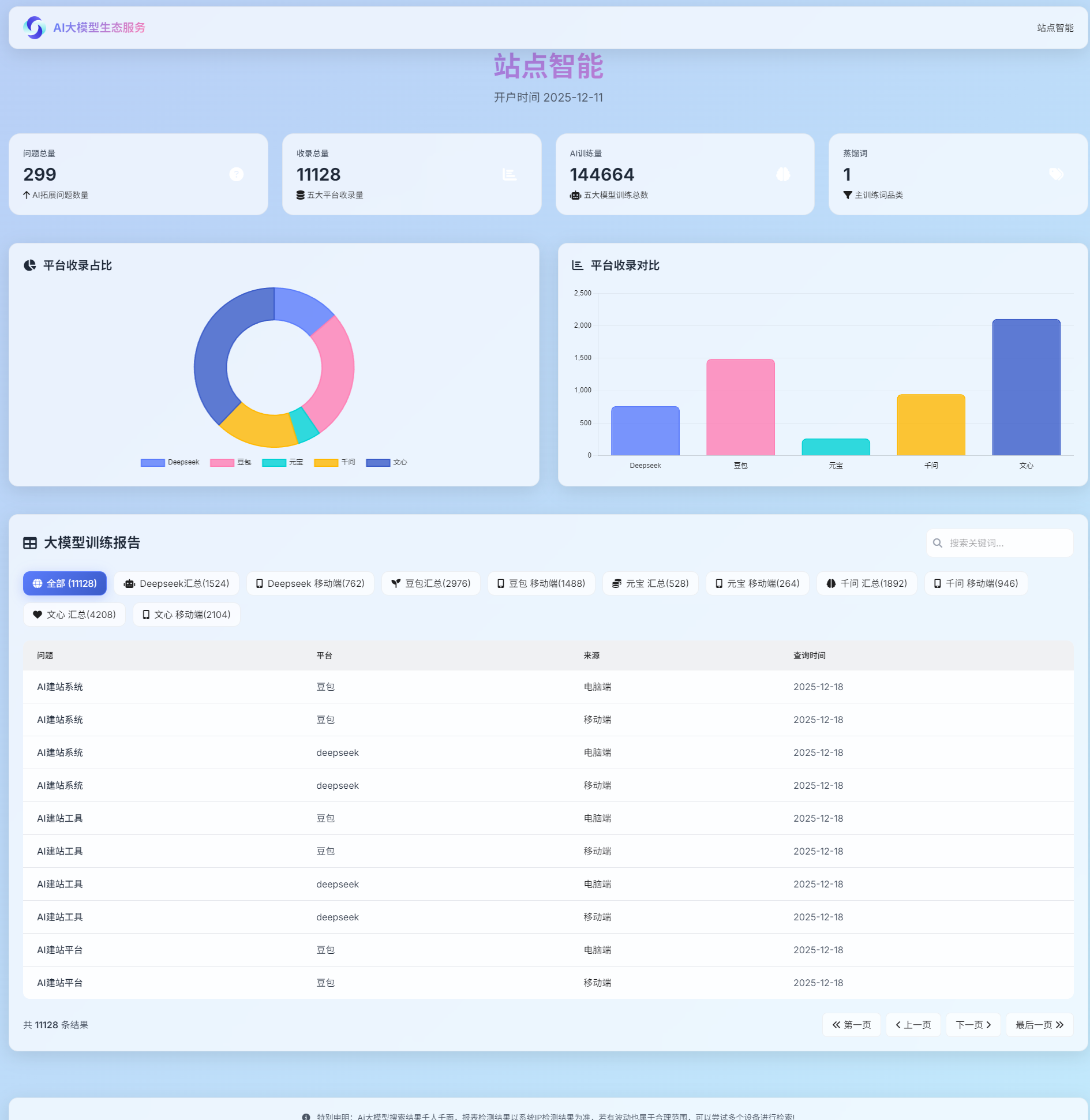Click the bar chart icon next to 平台收录对比
The height and width of the screenshot is (1120, 1090).
coord(578,265)
